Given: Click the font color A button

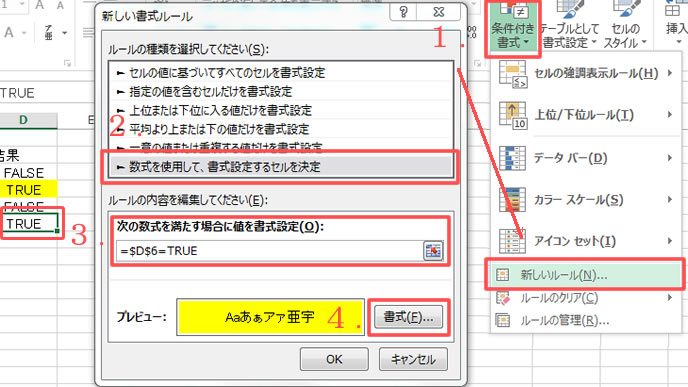Looking at the screenshot, I should tap(10, 32).
